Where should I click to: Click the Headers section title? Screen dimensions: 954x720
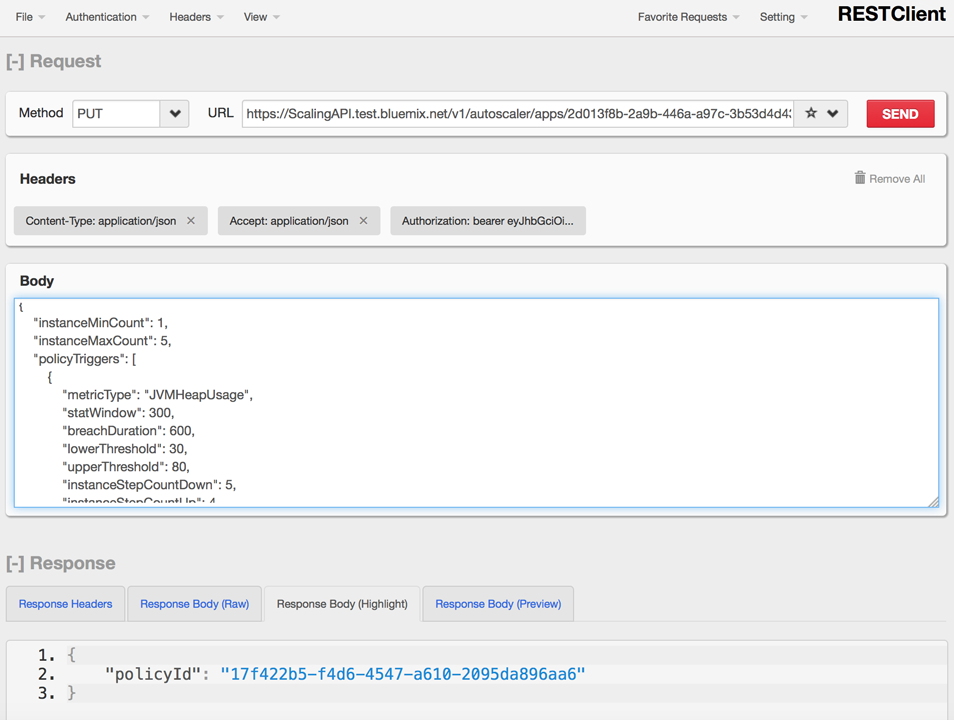(47, 179)
